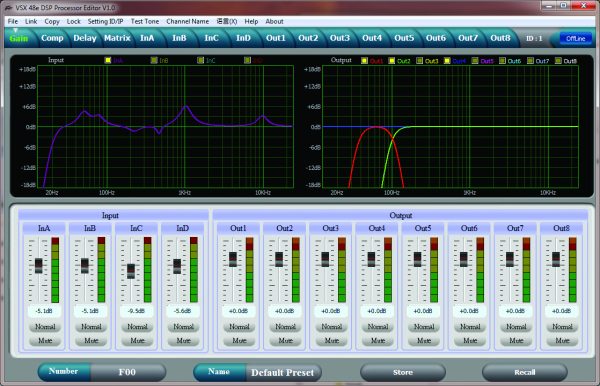Click the Name label button
The width and height of the screenshot is (600, 386).
pyautogui.click(x=219, y=372)
